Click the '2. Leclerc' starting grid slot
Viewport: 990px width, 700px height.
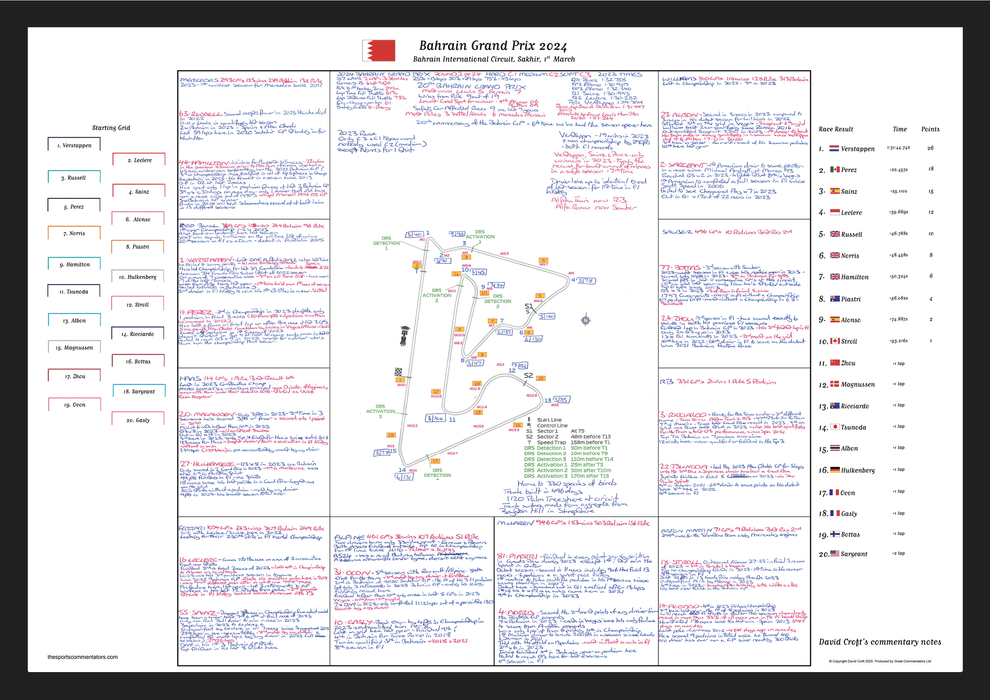[x=138, y=160]
